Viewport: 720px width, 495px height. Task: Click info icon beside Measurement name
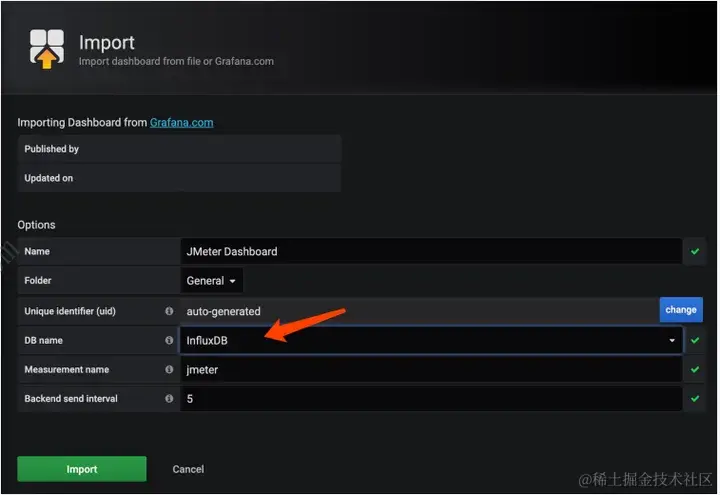(169, 370)
